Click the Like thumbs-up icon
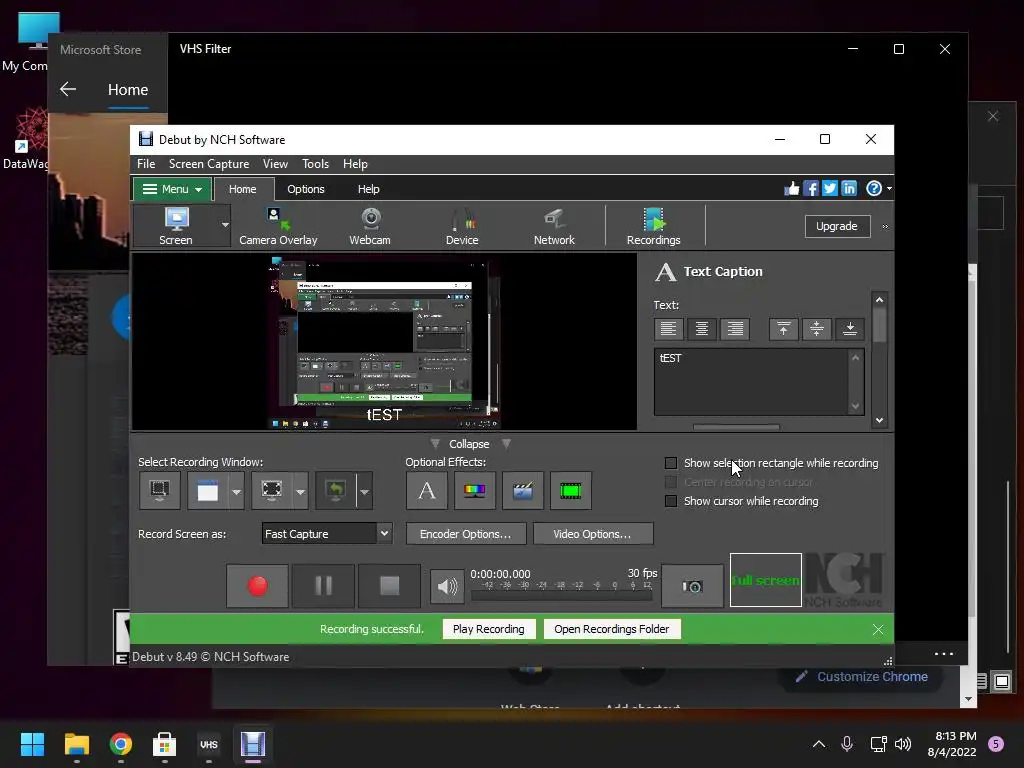Viewport: 1024px width, 768px height. [x=792, y=189]
